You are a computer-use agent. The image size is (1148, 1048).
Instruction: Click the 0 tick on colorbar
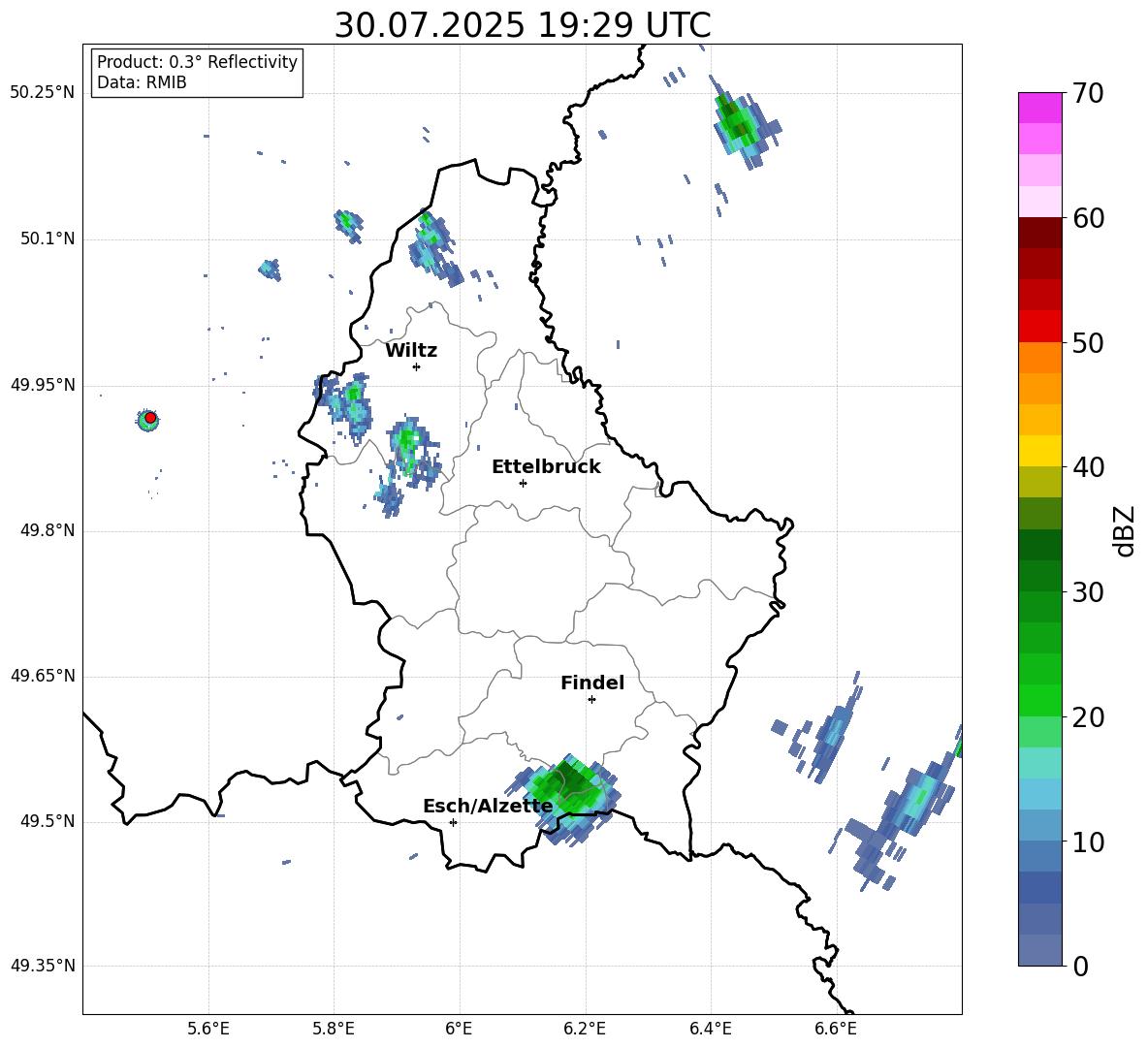[1080, 966]
